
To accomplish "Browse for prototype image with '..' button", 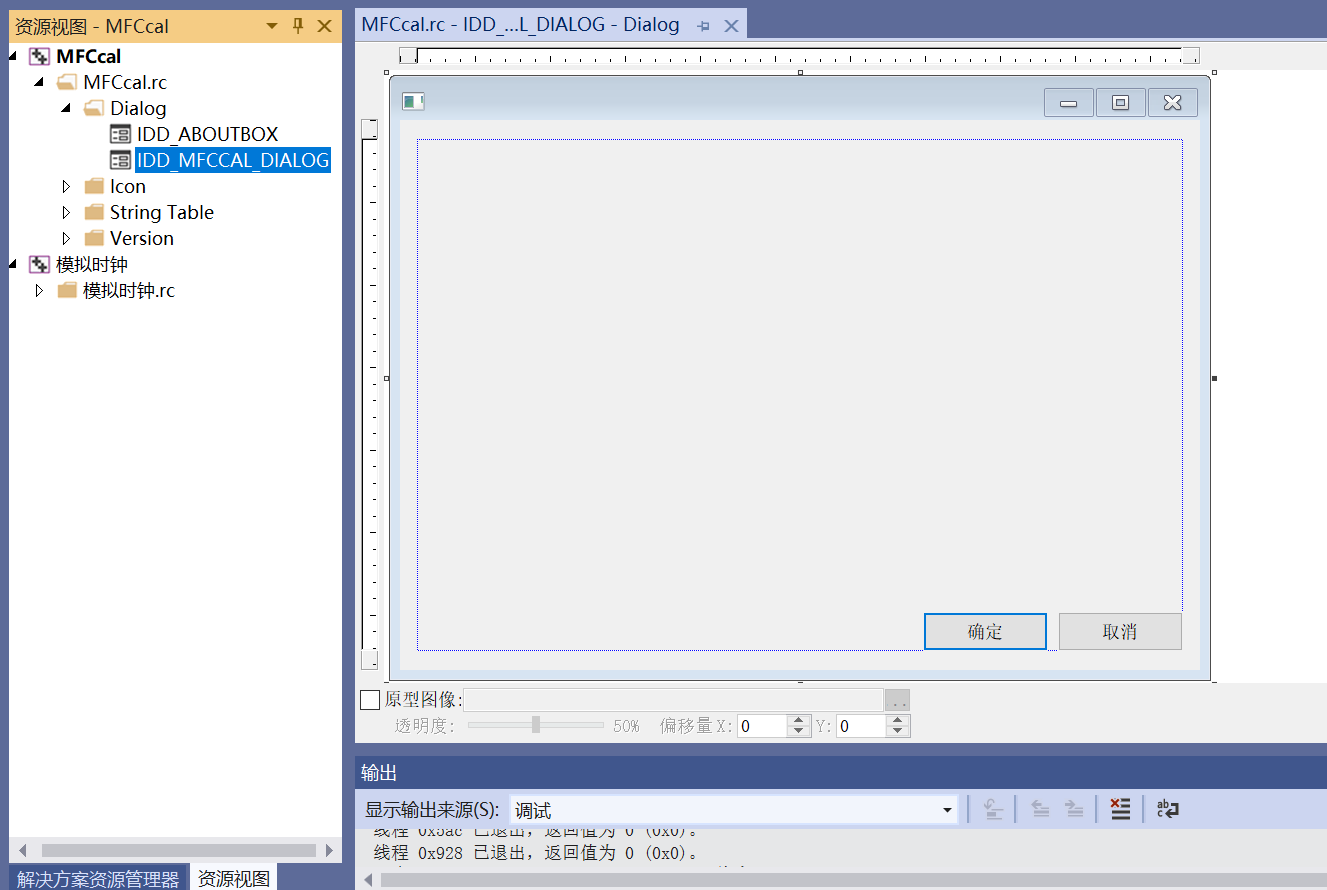I will click(897, 700).
